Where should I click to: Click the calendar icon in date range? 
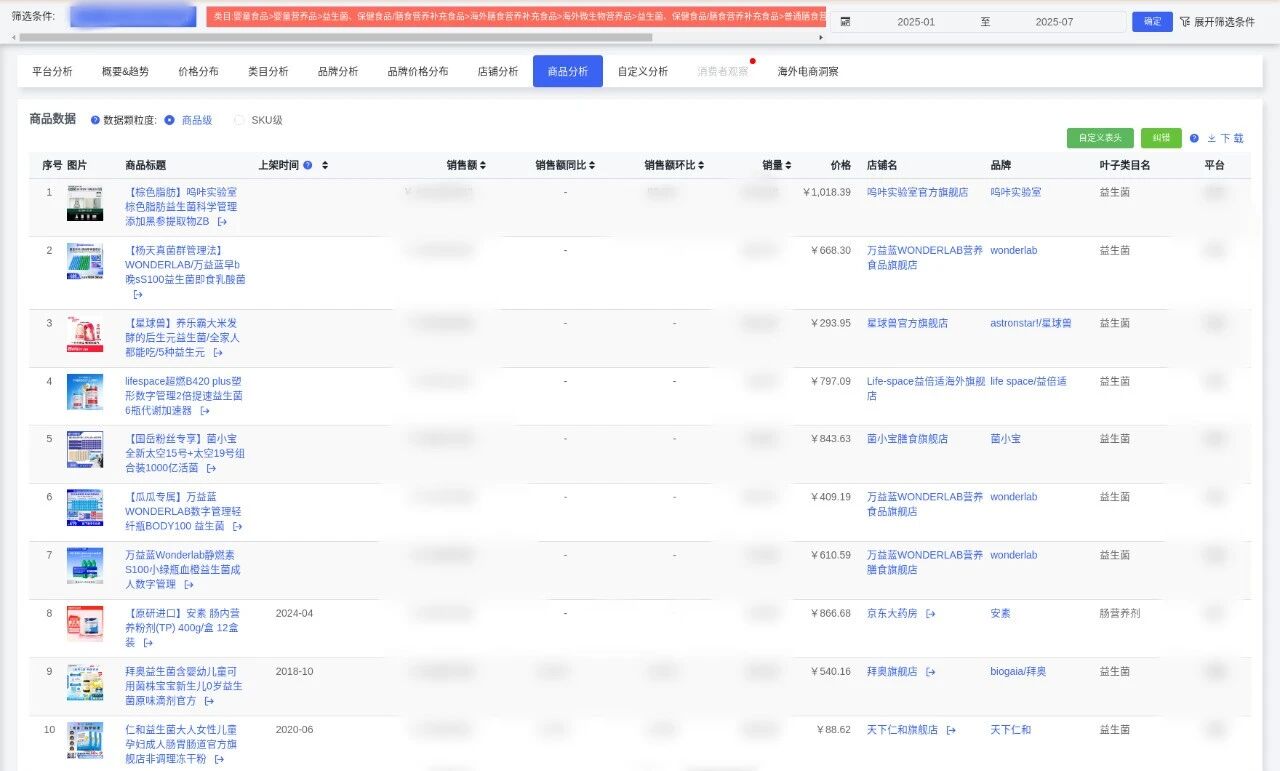pos(845,22)
